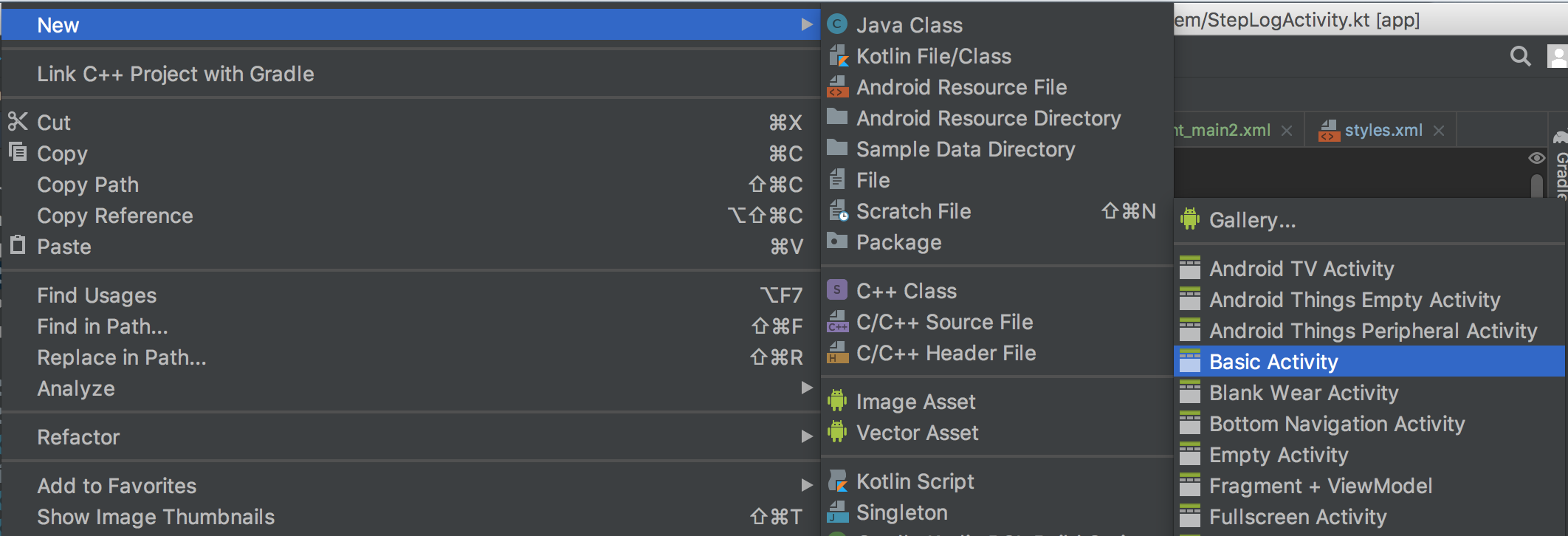This screenshot has height=536, width=1568.
Task: Toggle the editor eye inspection icon
Action: coord(1536,158)
